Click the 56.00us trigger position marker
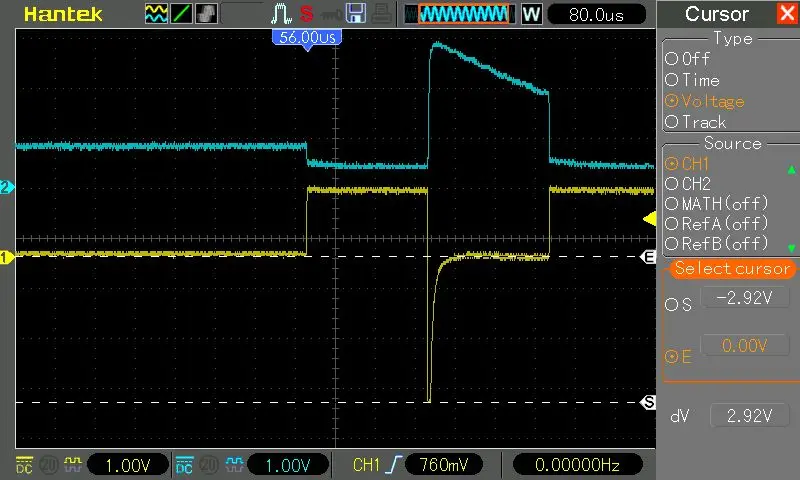 click(x=307, y=38)
